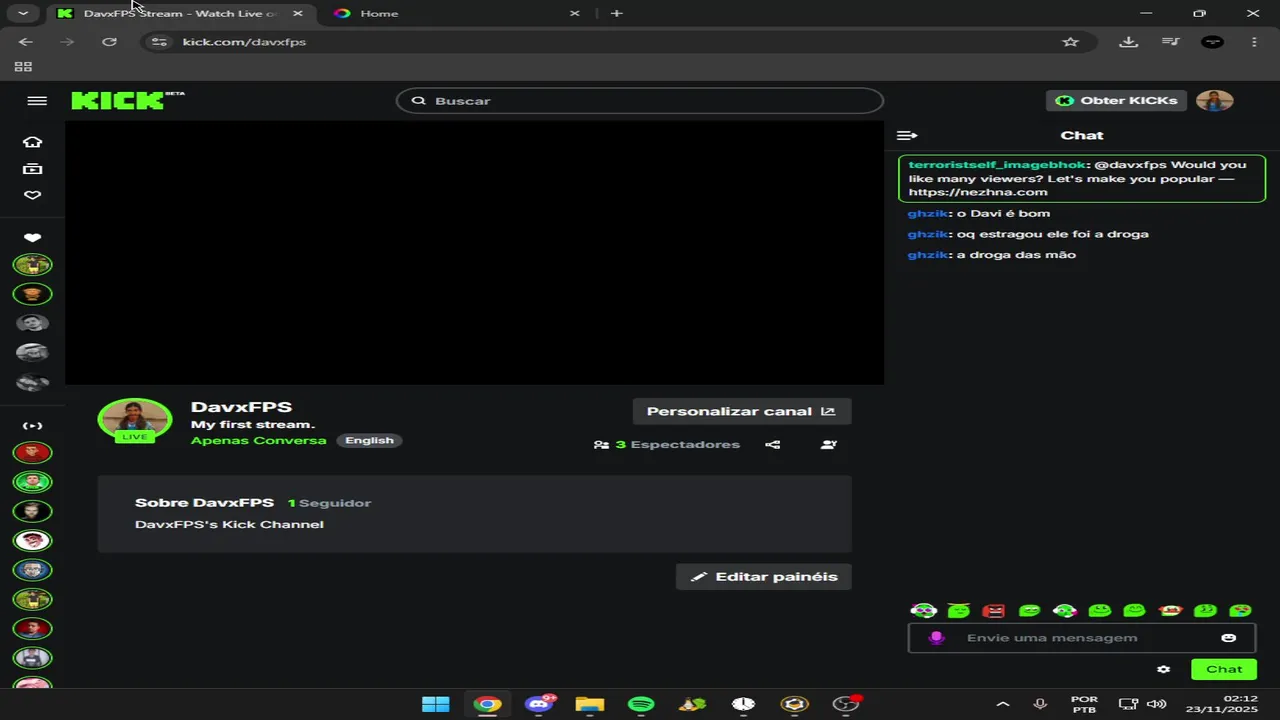Reload the page
This screenshot has width=1280, height=720.
click(110, 42)
